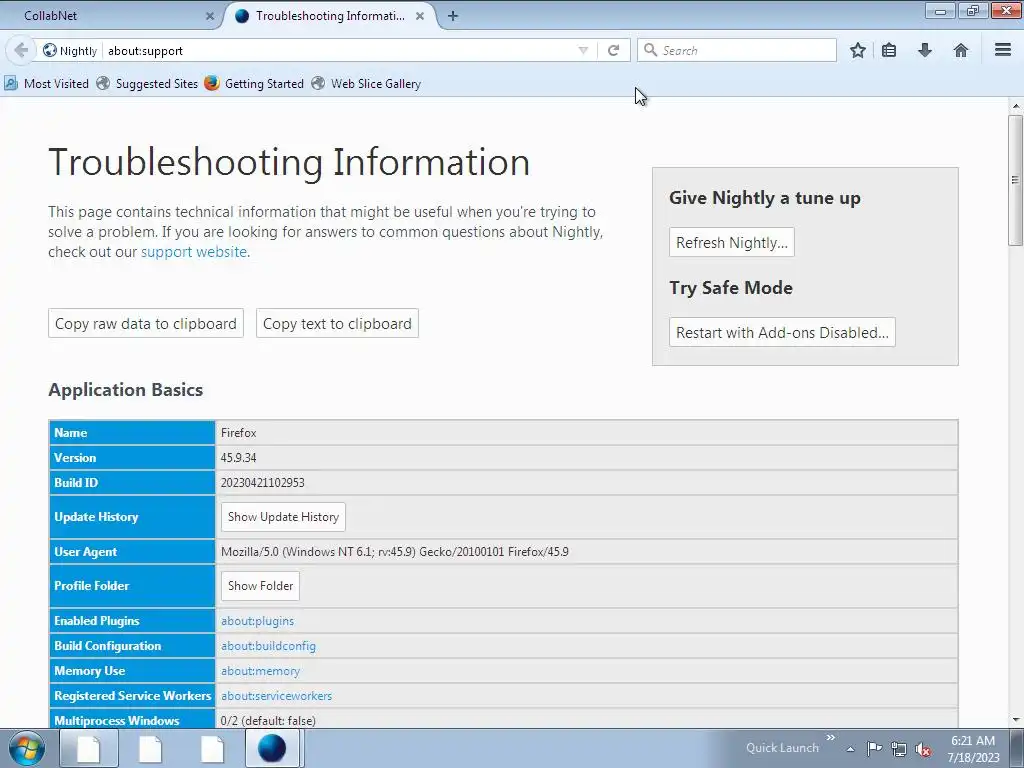Show bookmarks list icon
1024x768 pixels.
(889, 50)
